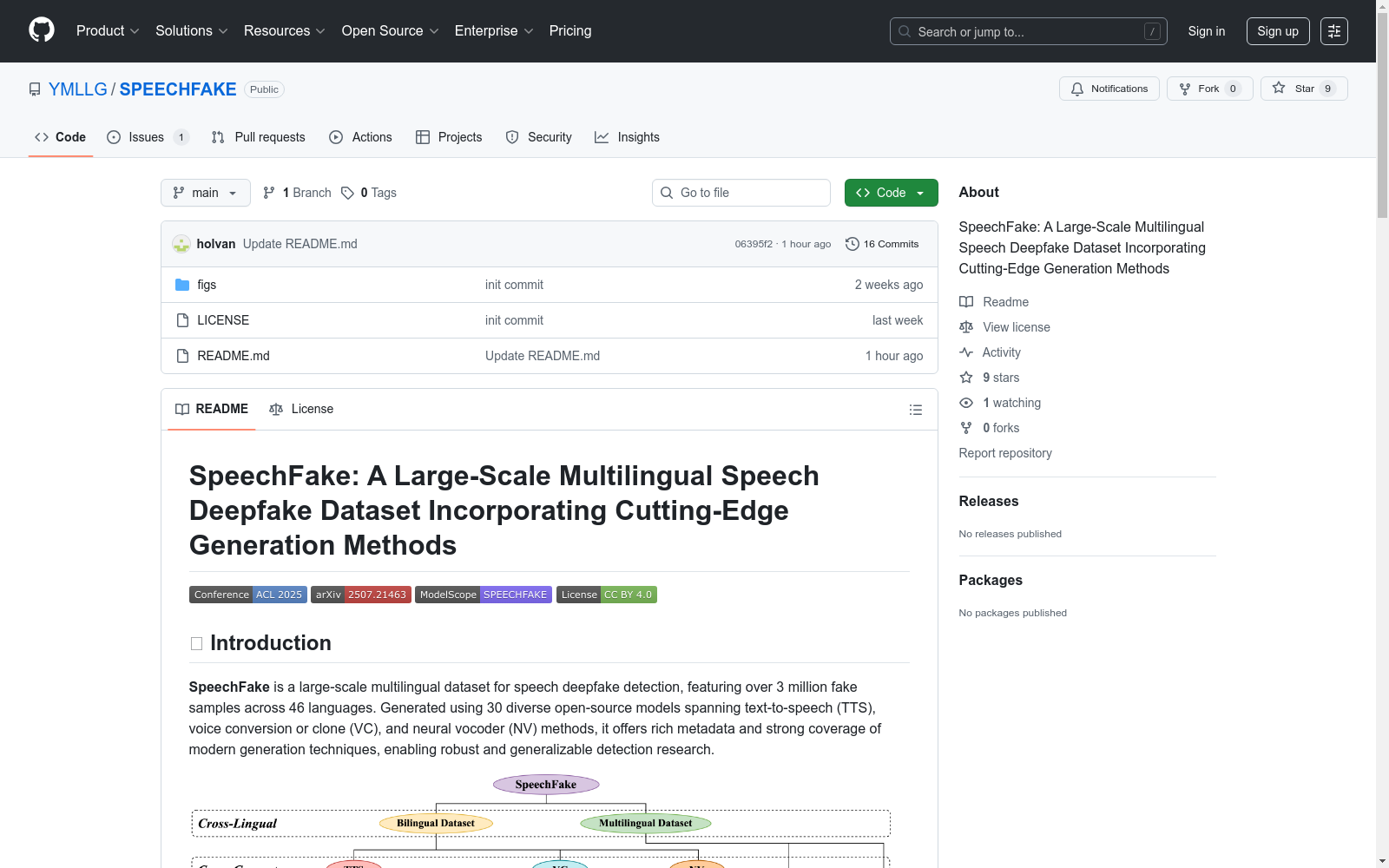This screenshot has width=1389, height=868.
Task: Click the arXiv 2507.21463 badge
Action: pyautogui.click(x=360, y=595)
